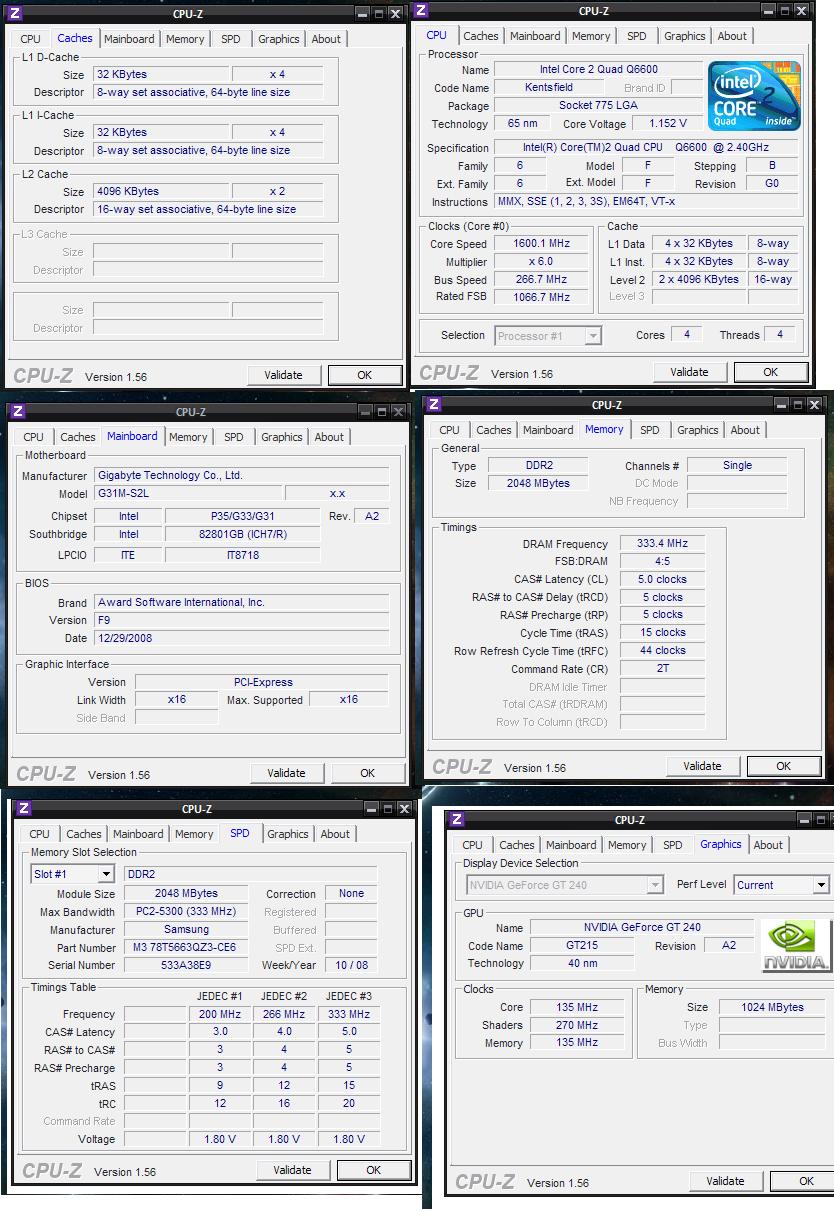Viewport: 834px width, 1211px height.
Task: Click OK in the SPD window
Action: [373, 1170]
